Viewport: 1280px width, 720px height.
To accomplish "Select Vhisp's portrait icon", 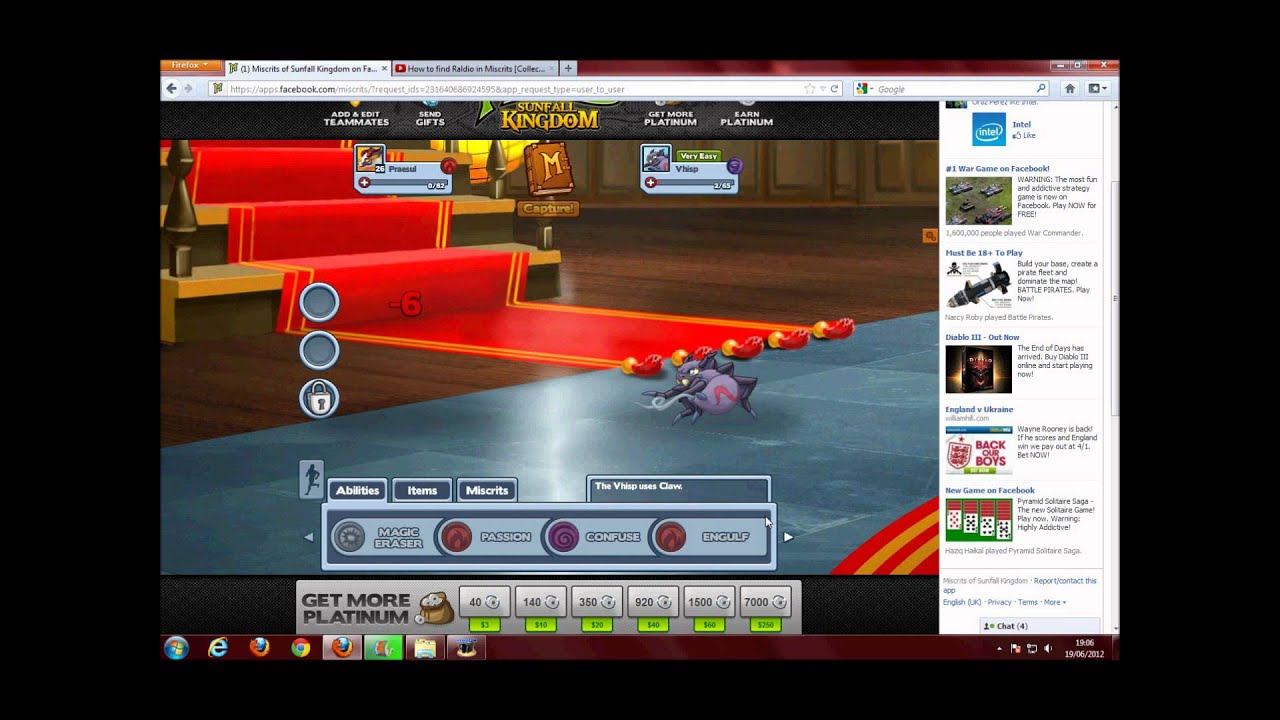I will tap(656, 159).
